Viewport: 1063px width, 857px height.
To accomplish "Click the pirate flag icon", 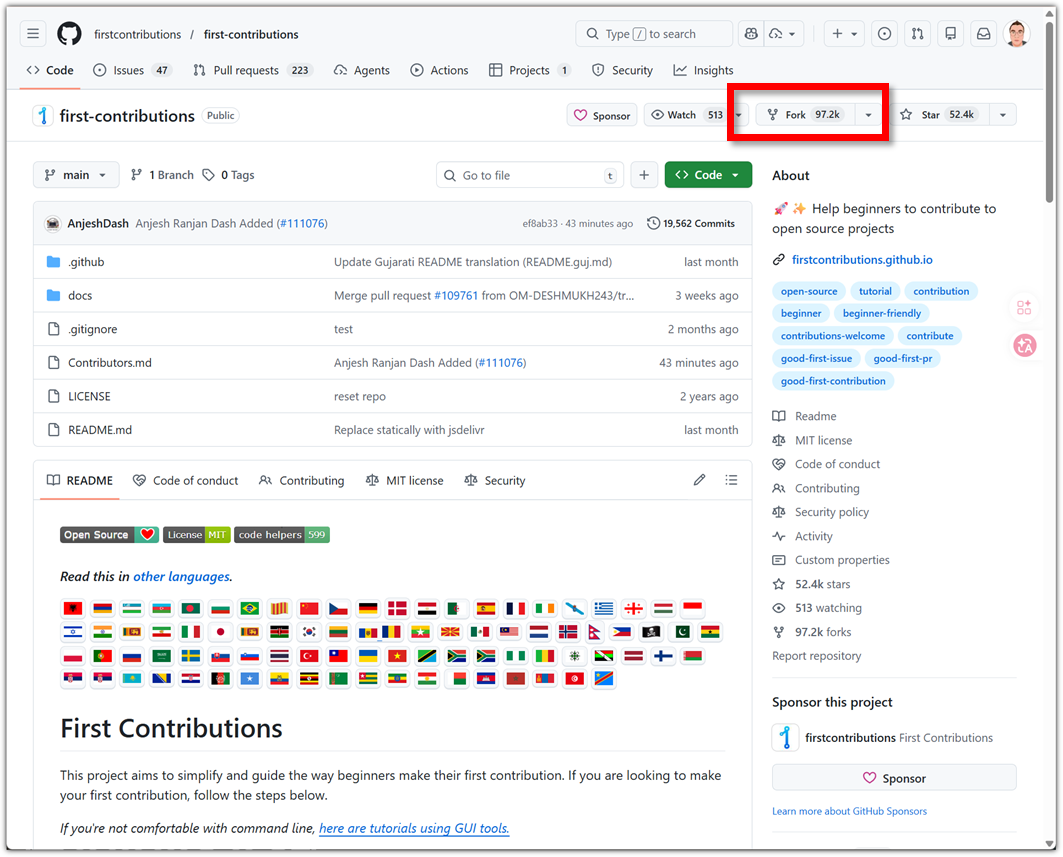I will [x=651, y=632].
